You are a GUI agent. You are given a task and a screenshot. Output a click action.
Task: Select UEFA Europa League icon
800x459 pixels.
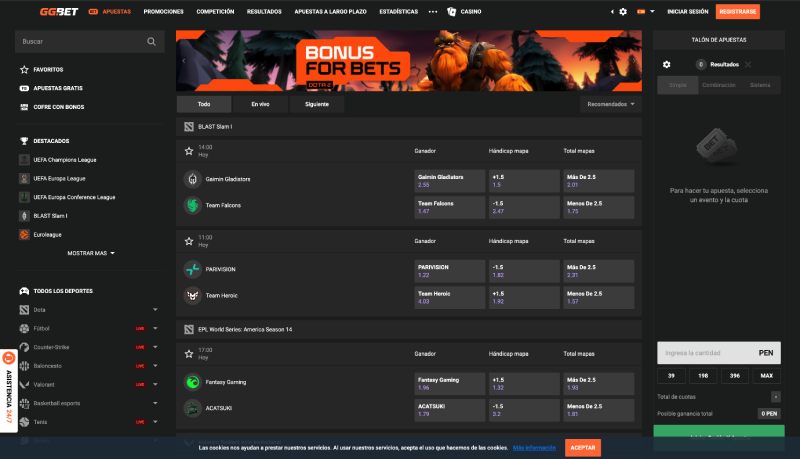(24, 178)
